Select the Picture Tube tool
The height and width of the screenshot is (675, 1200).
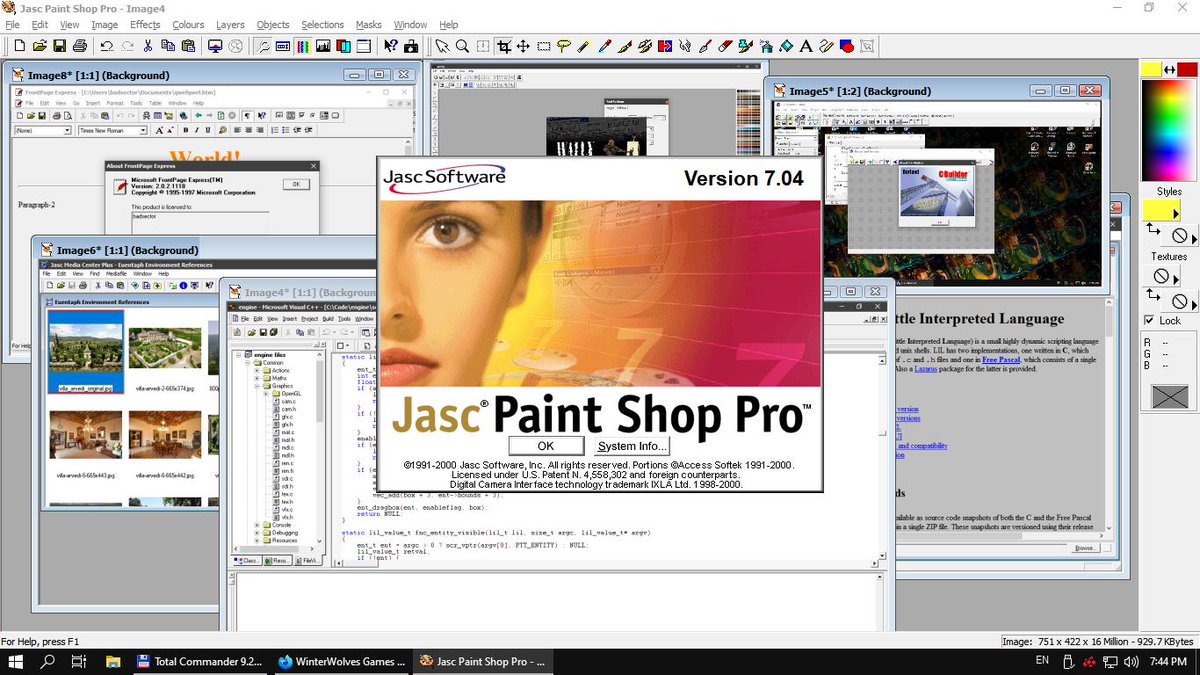pos(745,46)
